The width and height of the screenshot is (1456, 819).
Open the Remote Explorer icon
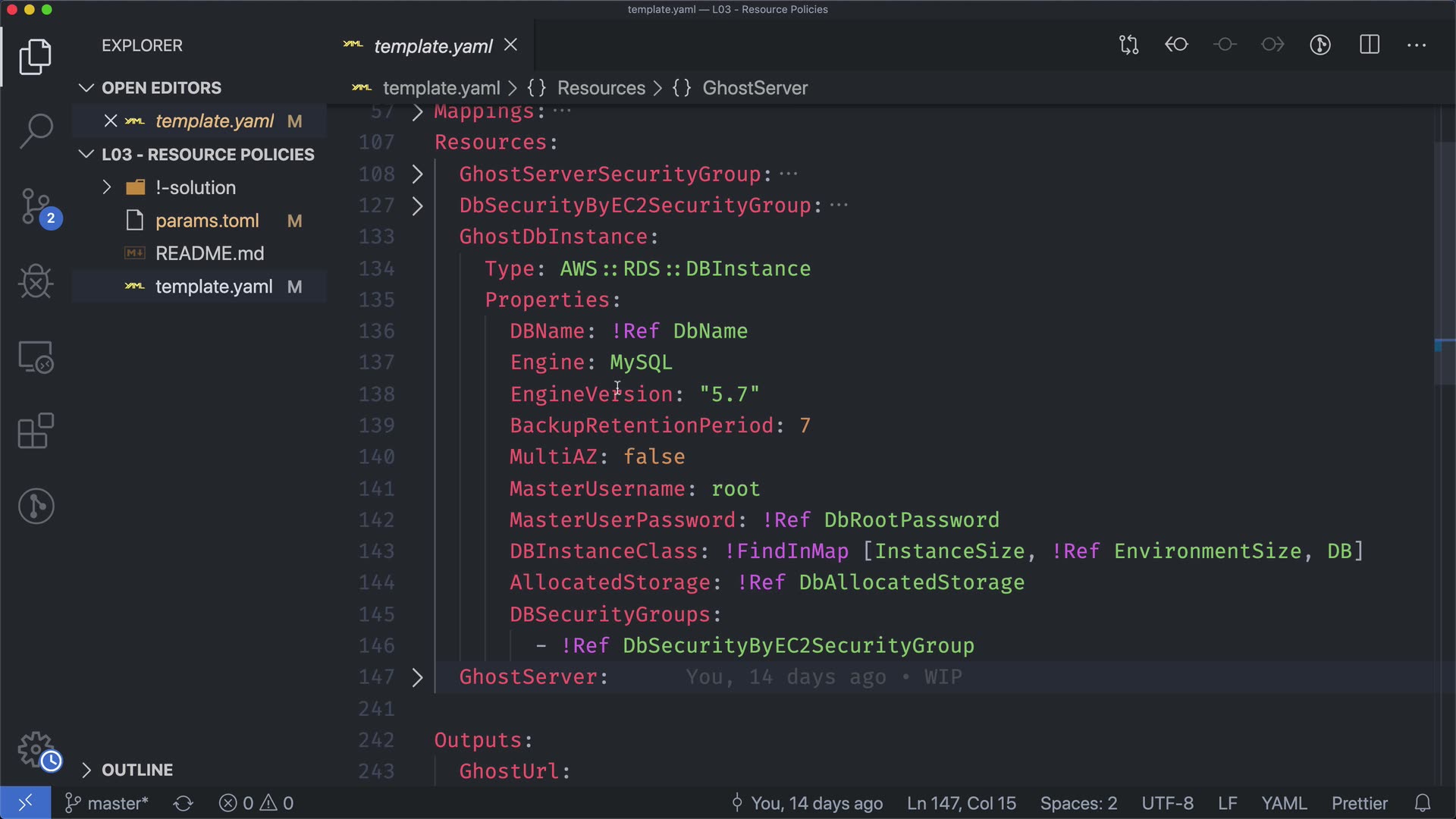(36, 356)
